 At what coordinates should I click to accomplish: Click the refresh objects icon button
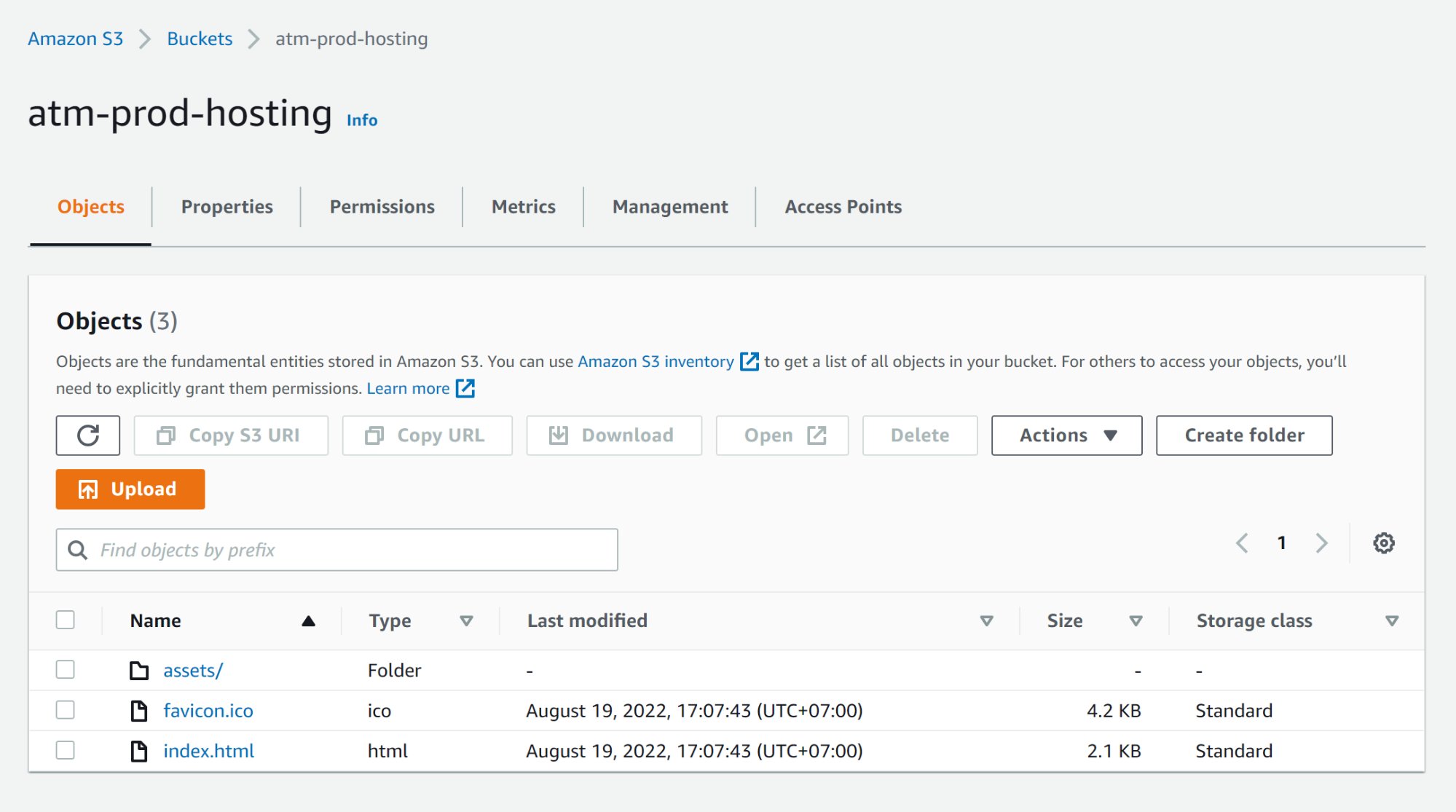coord(88,435)
